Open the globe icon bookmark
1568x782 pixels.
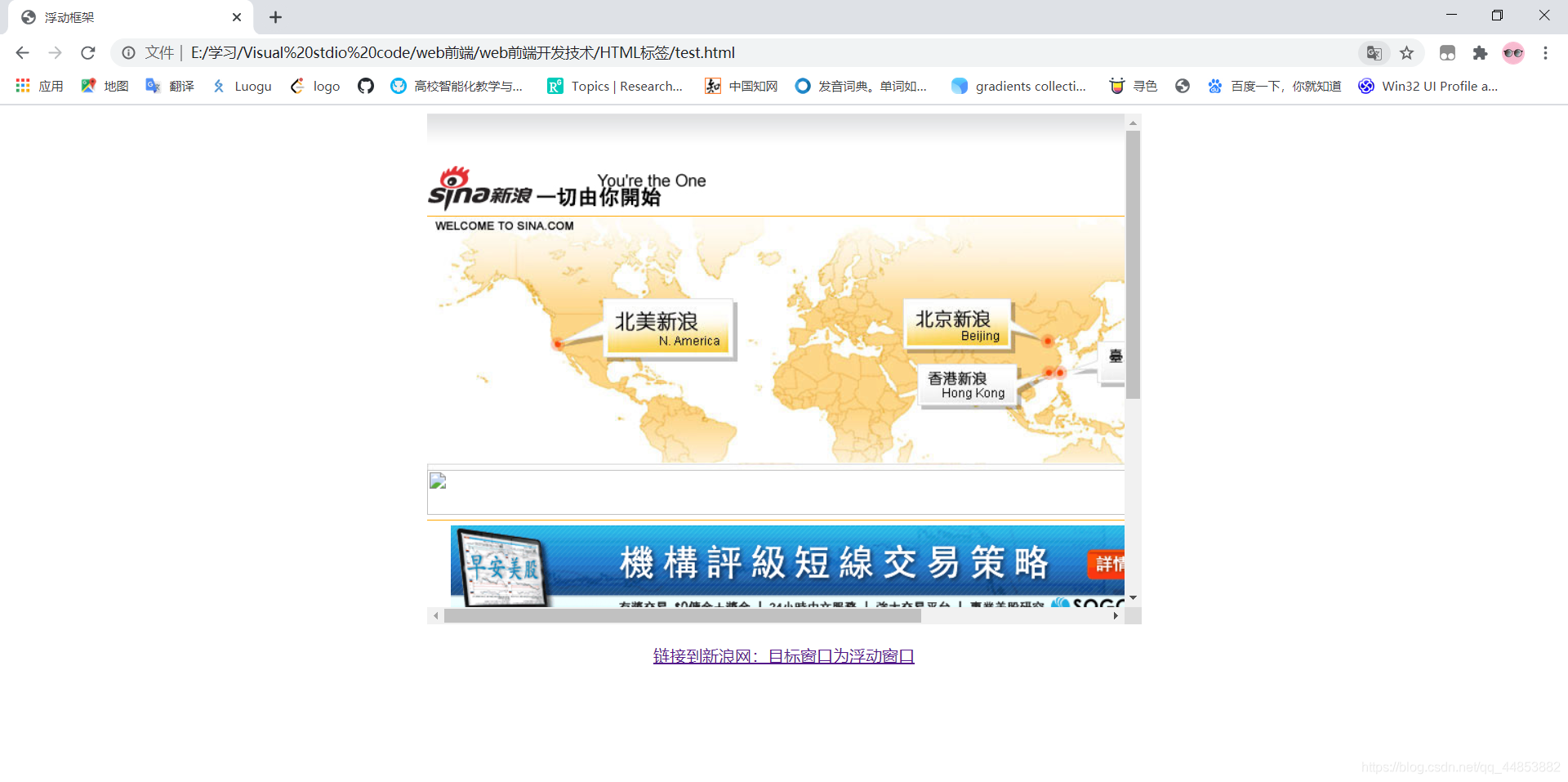point(1183,86)
